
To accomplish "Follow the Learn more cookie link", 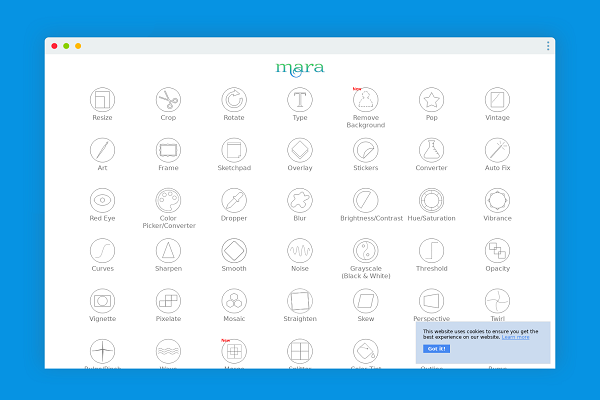I will 515,337.
